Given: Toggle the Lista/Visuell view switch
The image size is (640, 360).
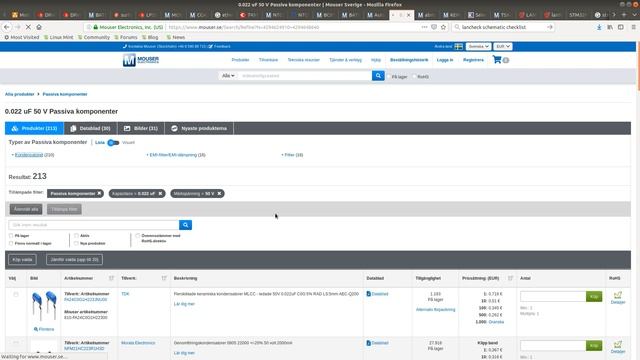Looking at the screenshot, I should (113, 142).
